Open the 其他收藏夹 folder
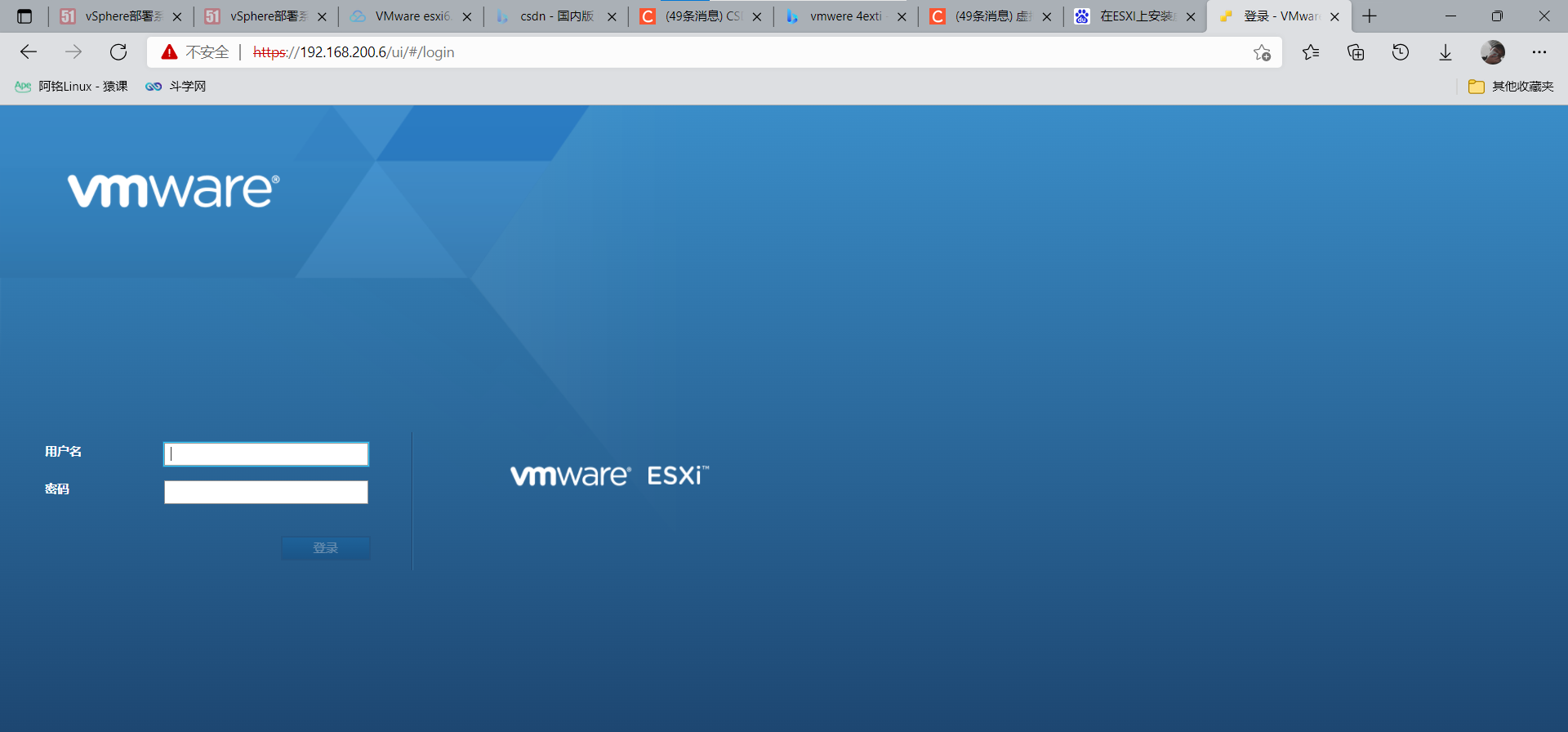The image size is (1568, 732). click(x=1511, y=87)
